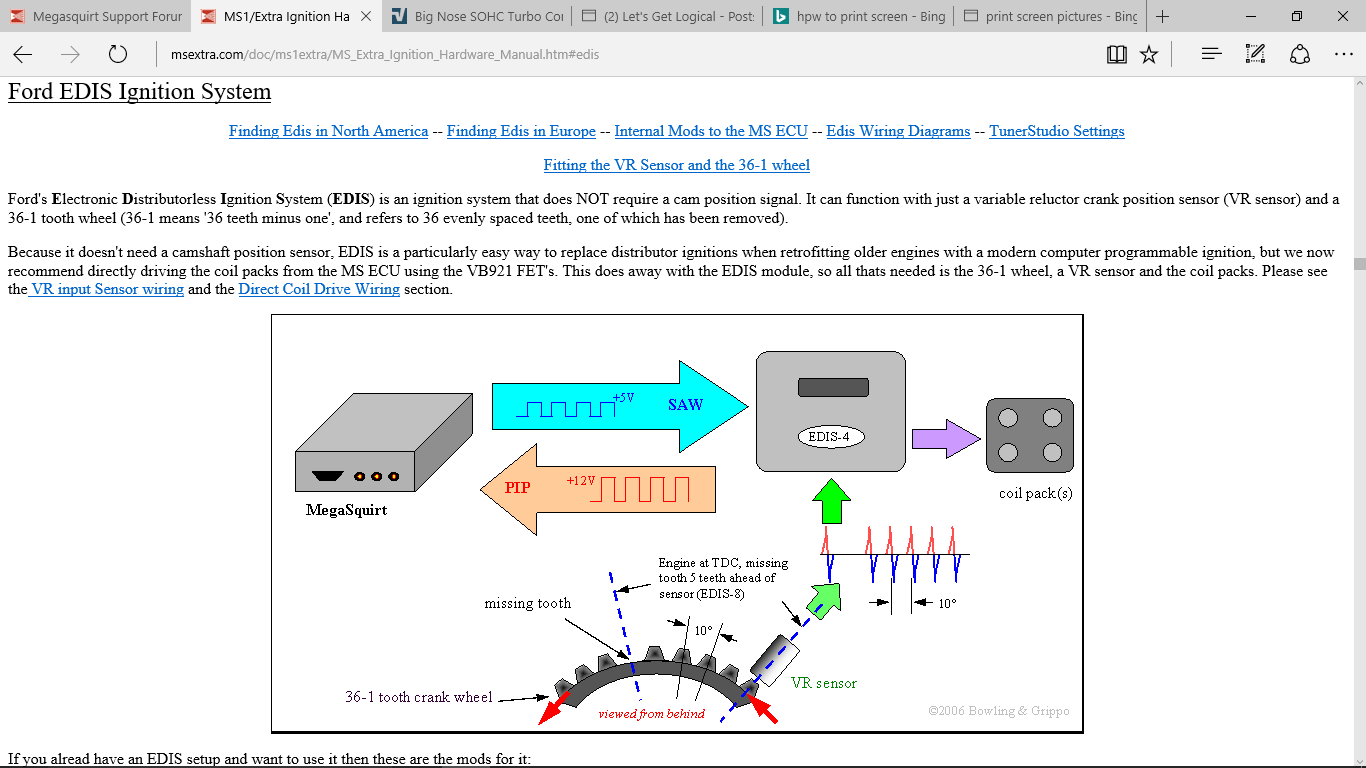Screen dimensions: 1366x768
Task: Click the '36-1 tooth crank wheel' label
Action: [419, 697]
